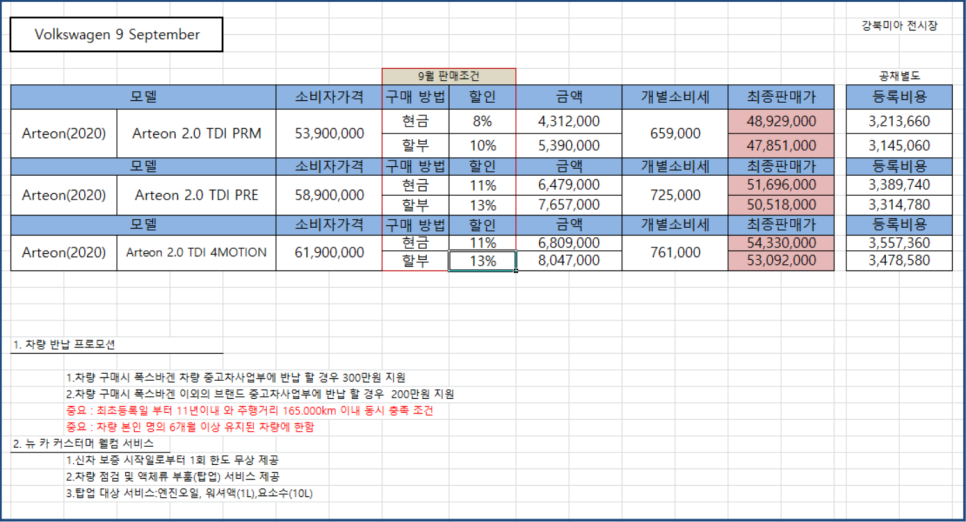Select 현금 cell in the 8% row
Screen dimensions: 966x522
point(415,121)
